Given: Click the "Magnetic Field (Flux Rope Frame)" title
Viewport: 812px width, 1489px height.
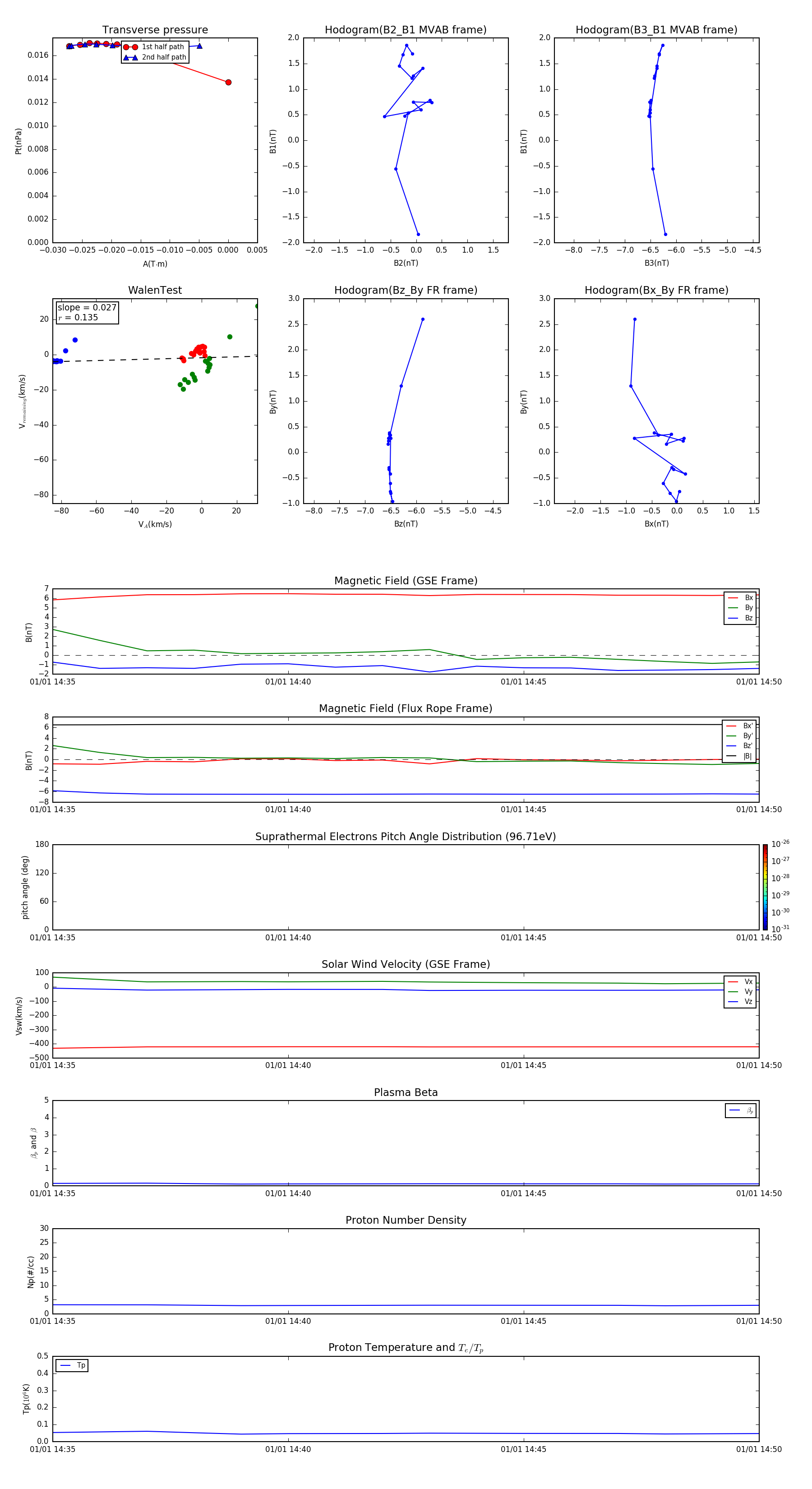Looking at the screenshot, I should (x=406, y=709).
